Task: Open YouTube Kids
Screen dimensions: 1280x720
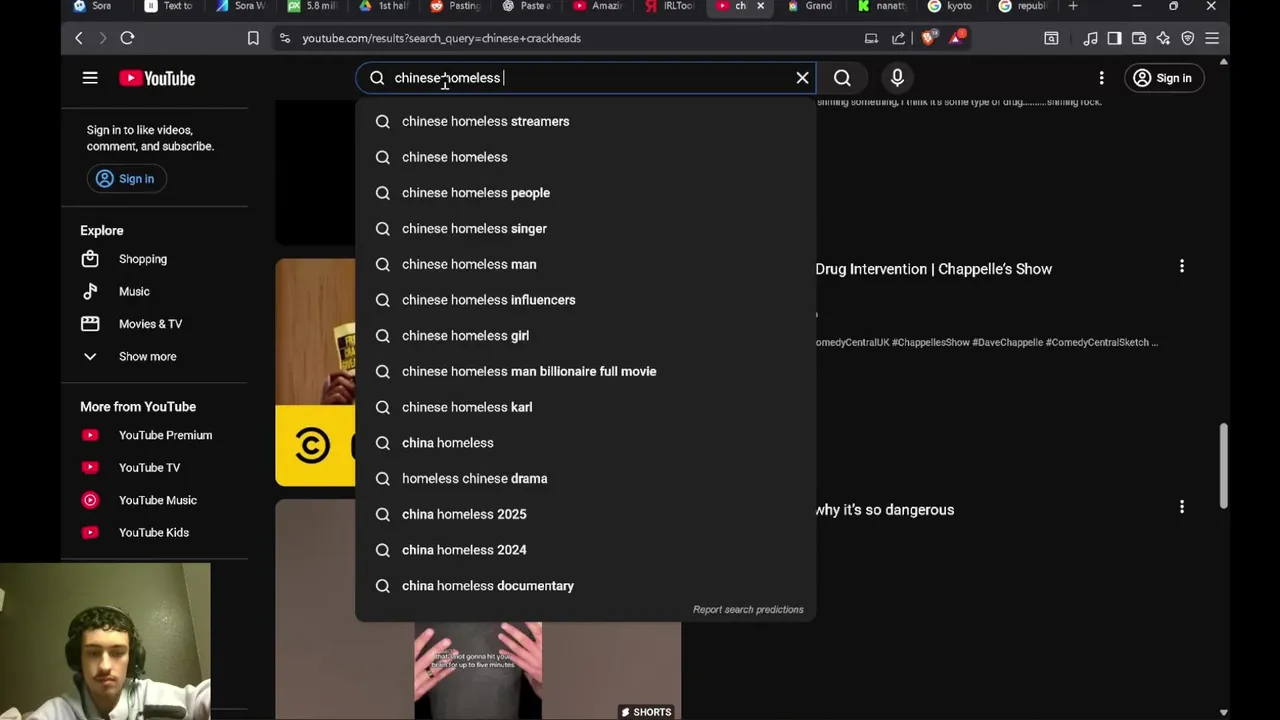Action: coord(155,532)
